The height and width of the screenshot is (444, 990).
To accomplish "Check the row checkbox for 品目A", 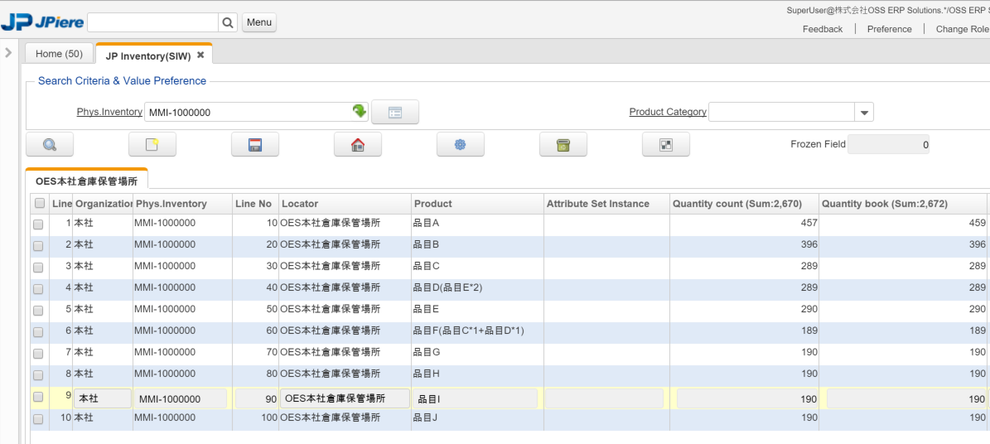I will (39, 224).
